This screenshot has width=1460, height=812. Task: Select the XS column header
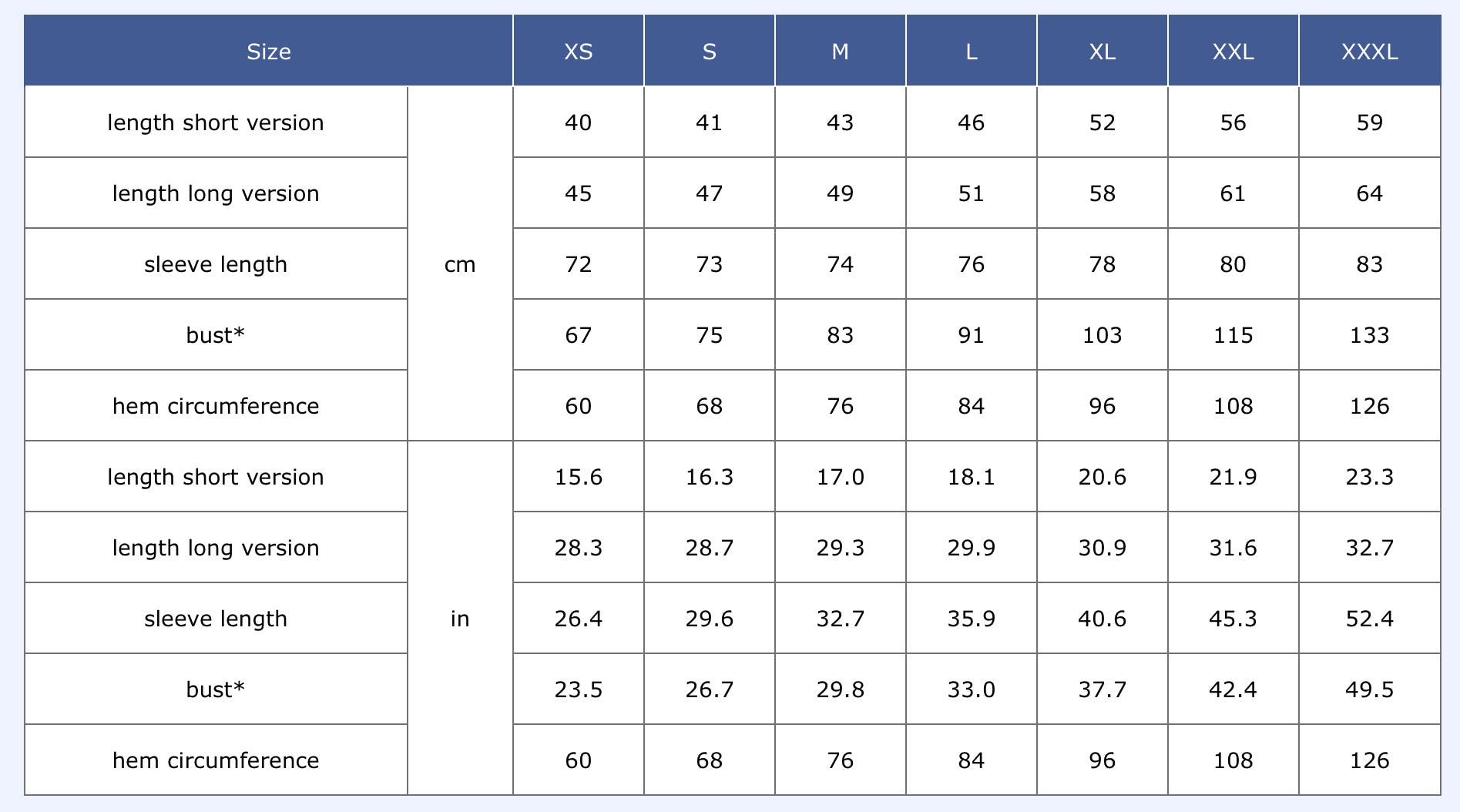click(x=578, y=52)
